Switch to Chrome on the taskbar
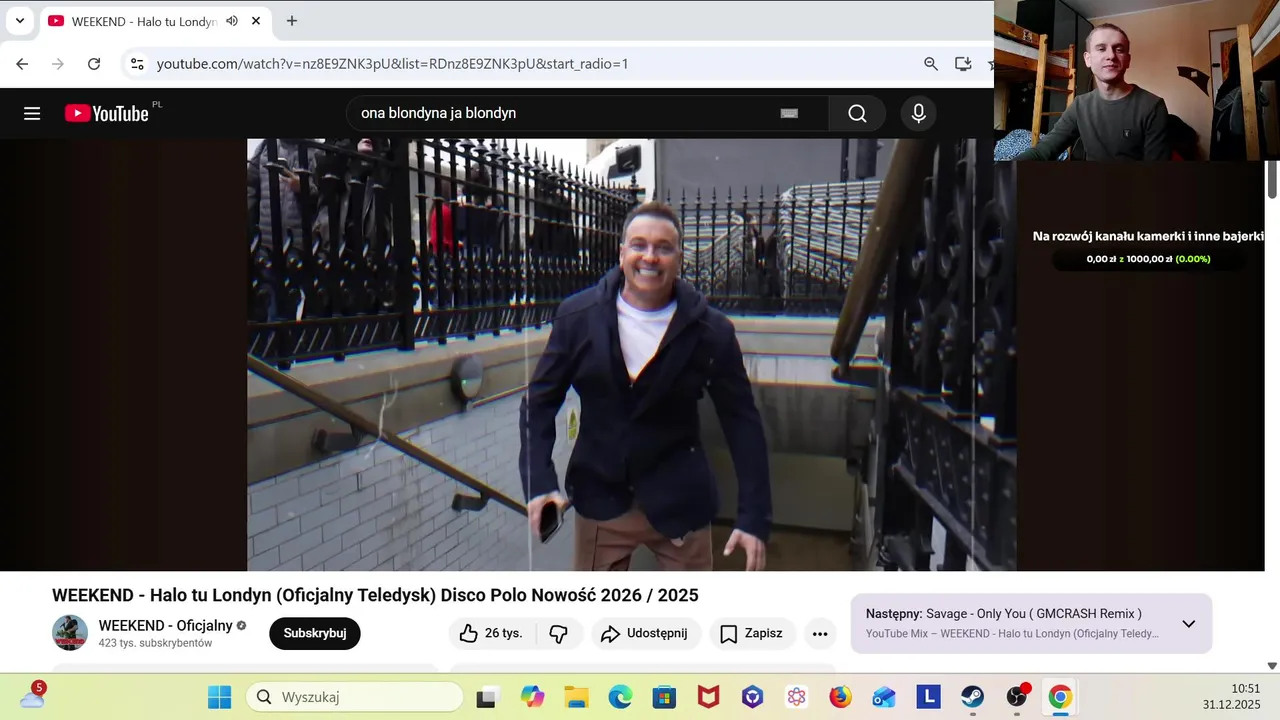 pos(1060,697)
